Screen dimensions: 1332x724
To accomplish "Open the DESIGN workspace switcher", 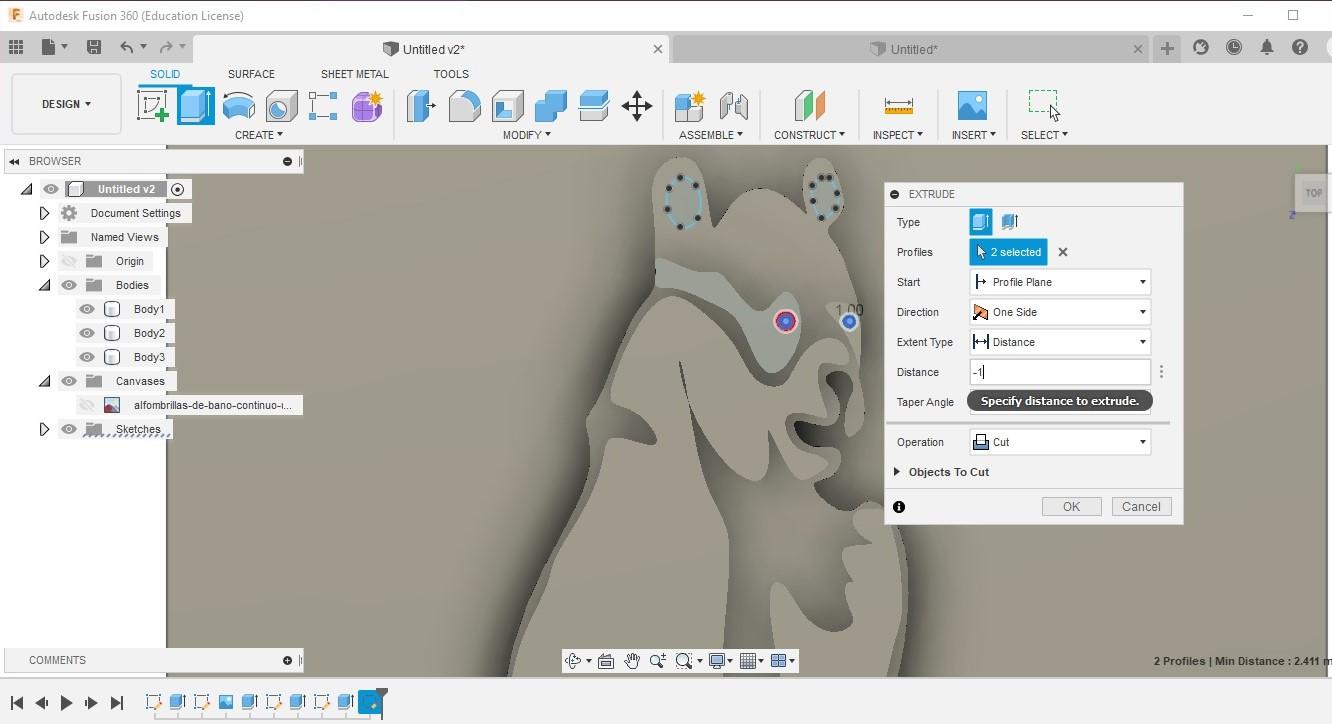I will [x=66, y=104].
